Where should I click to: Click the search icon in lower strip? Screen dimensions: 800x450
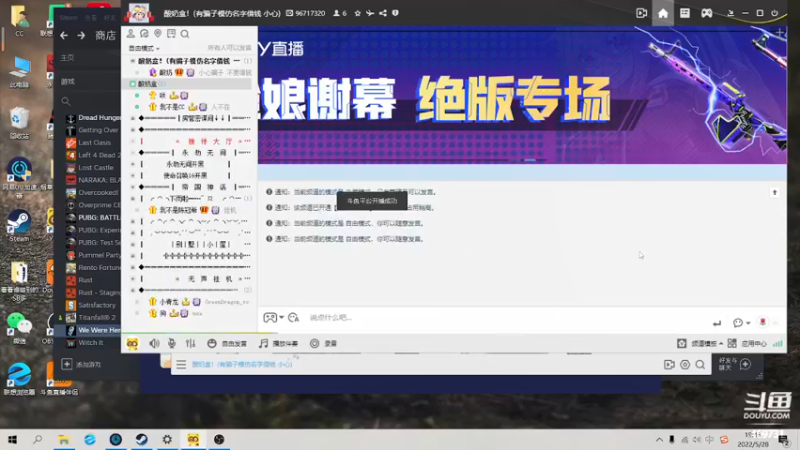point(701,364)
